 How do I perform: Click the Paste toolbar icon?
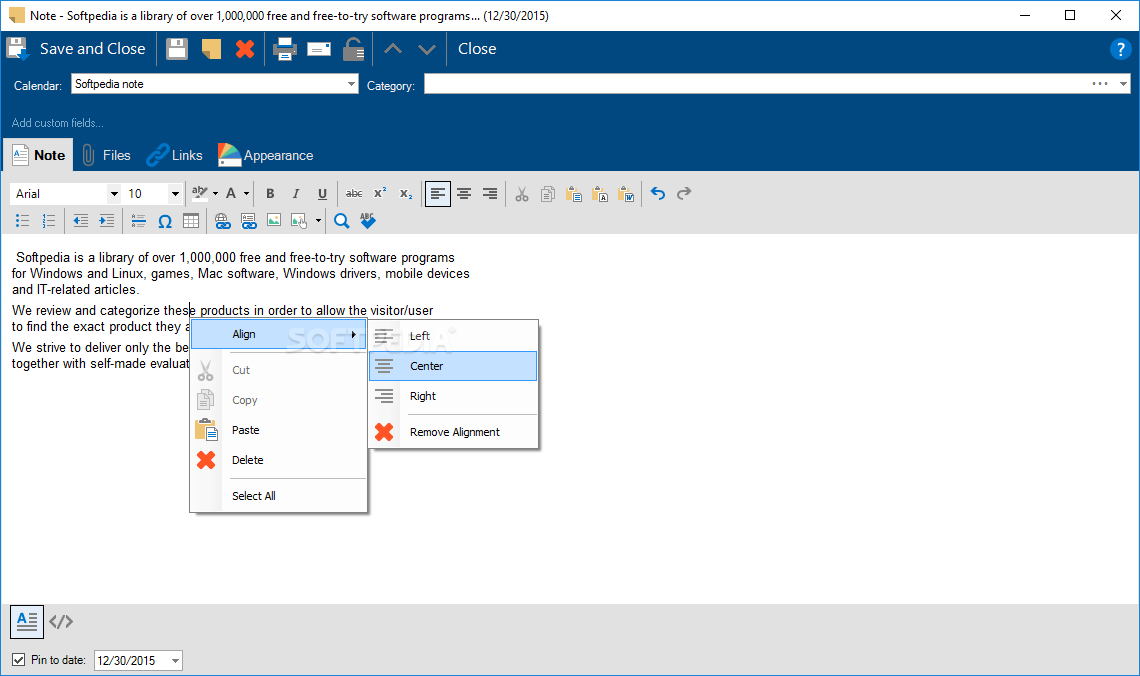pos(574,193)
